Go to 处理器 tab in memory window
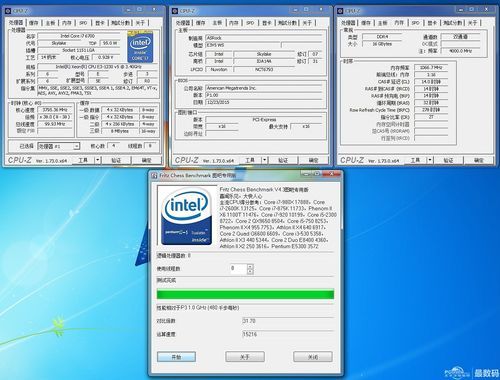 [348, 23]
